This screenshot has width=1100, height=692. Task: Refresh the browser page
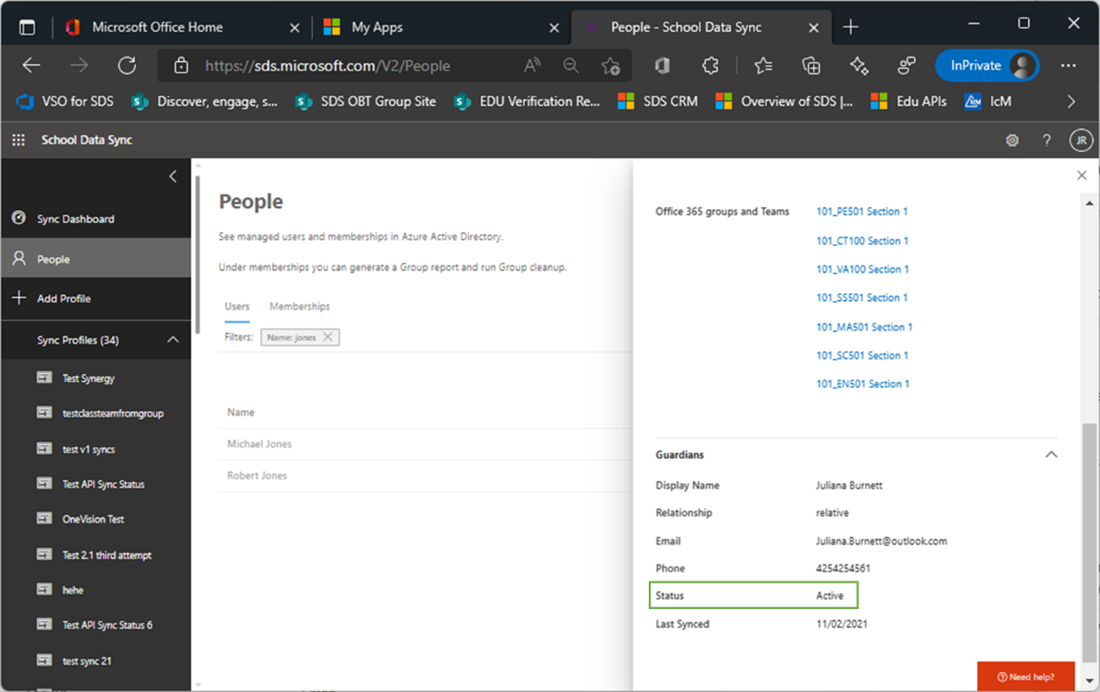coord(127,66)
